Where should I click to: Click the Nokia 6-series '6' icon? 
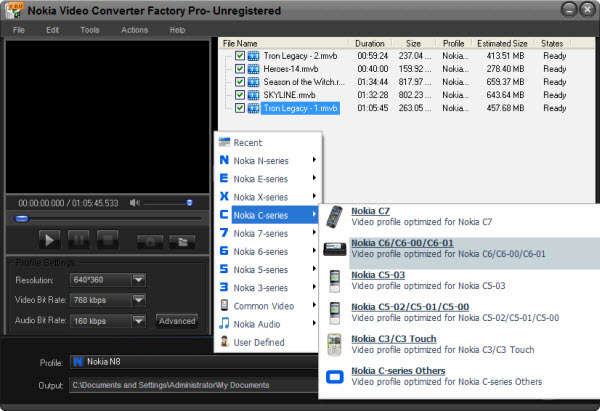click(x=224, y=251)
